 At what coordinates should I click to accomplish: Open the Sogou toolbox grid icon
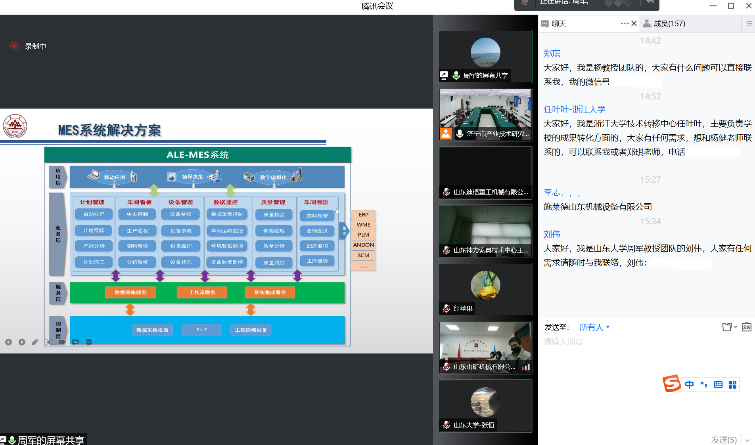pyautogui.click(x=732, y=384)
